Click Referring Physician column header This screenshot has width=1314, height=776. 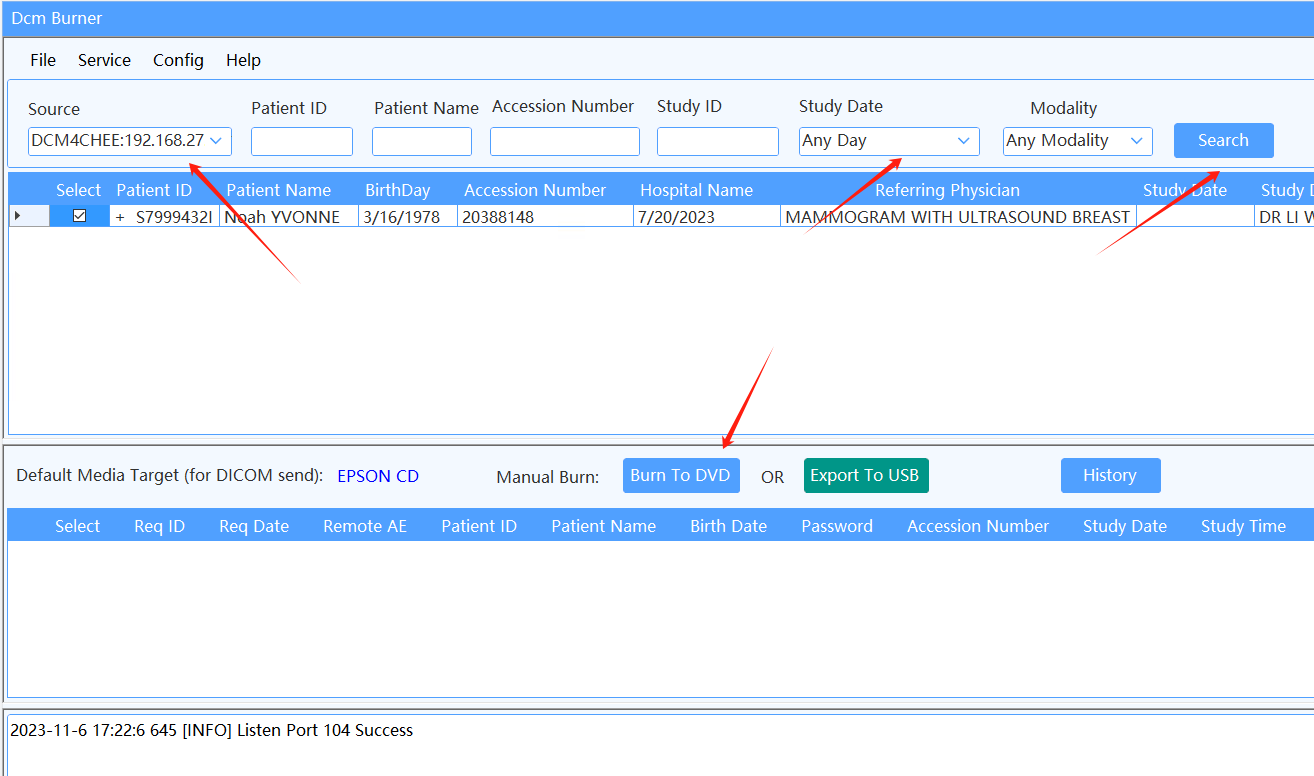(947, 190)
